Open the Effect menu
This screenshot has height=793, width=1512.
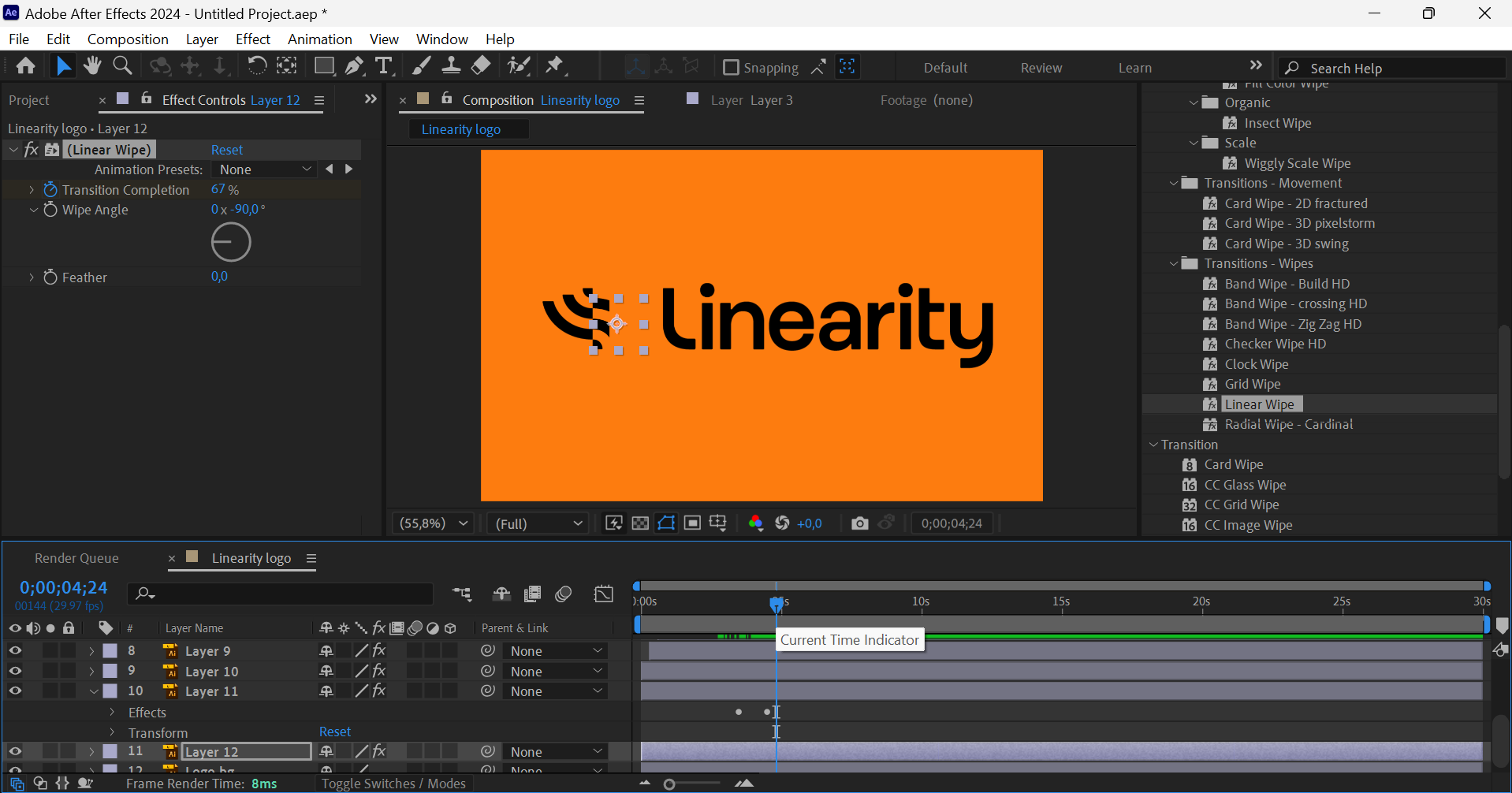click(x=252, y=39)
